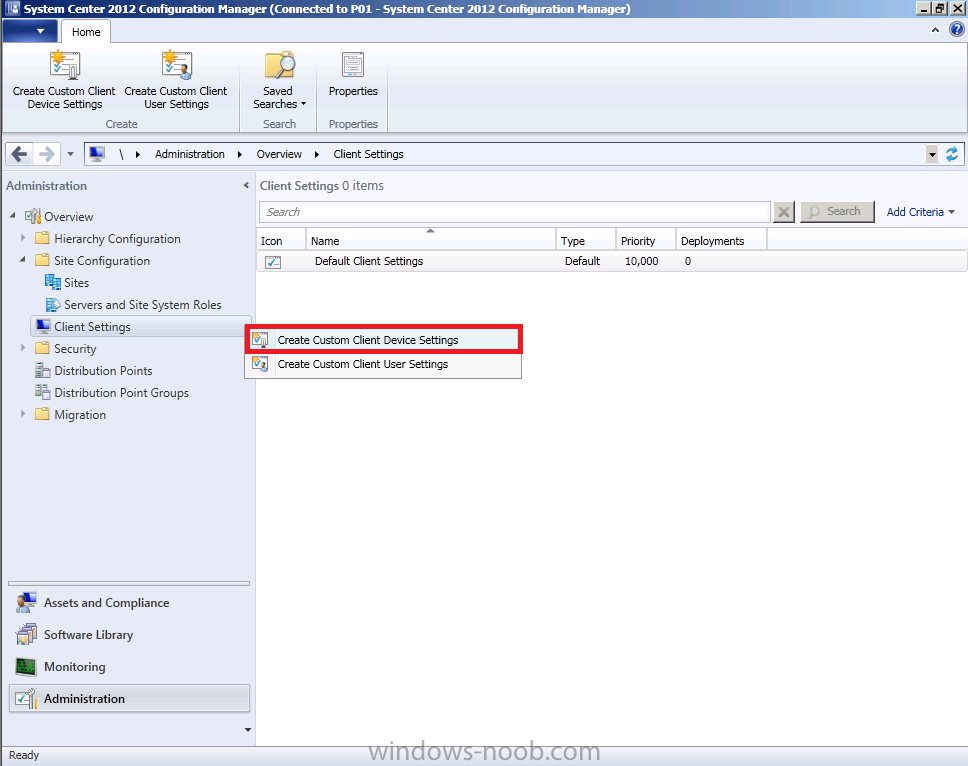Clear the search box with X button

(x=783, y=212)
